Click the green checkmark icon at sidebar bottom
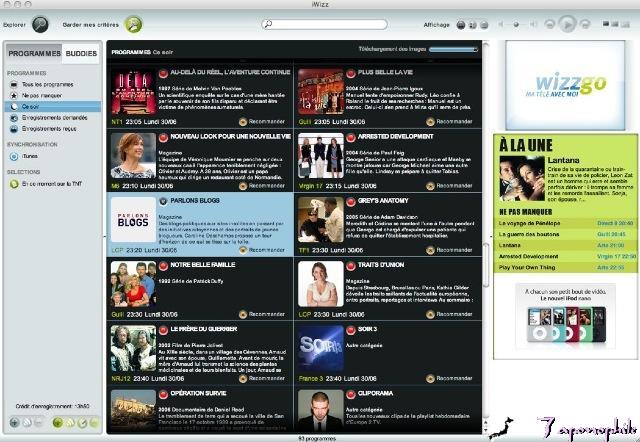Screen dimensions: 640x442 coord(82,422)
